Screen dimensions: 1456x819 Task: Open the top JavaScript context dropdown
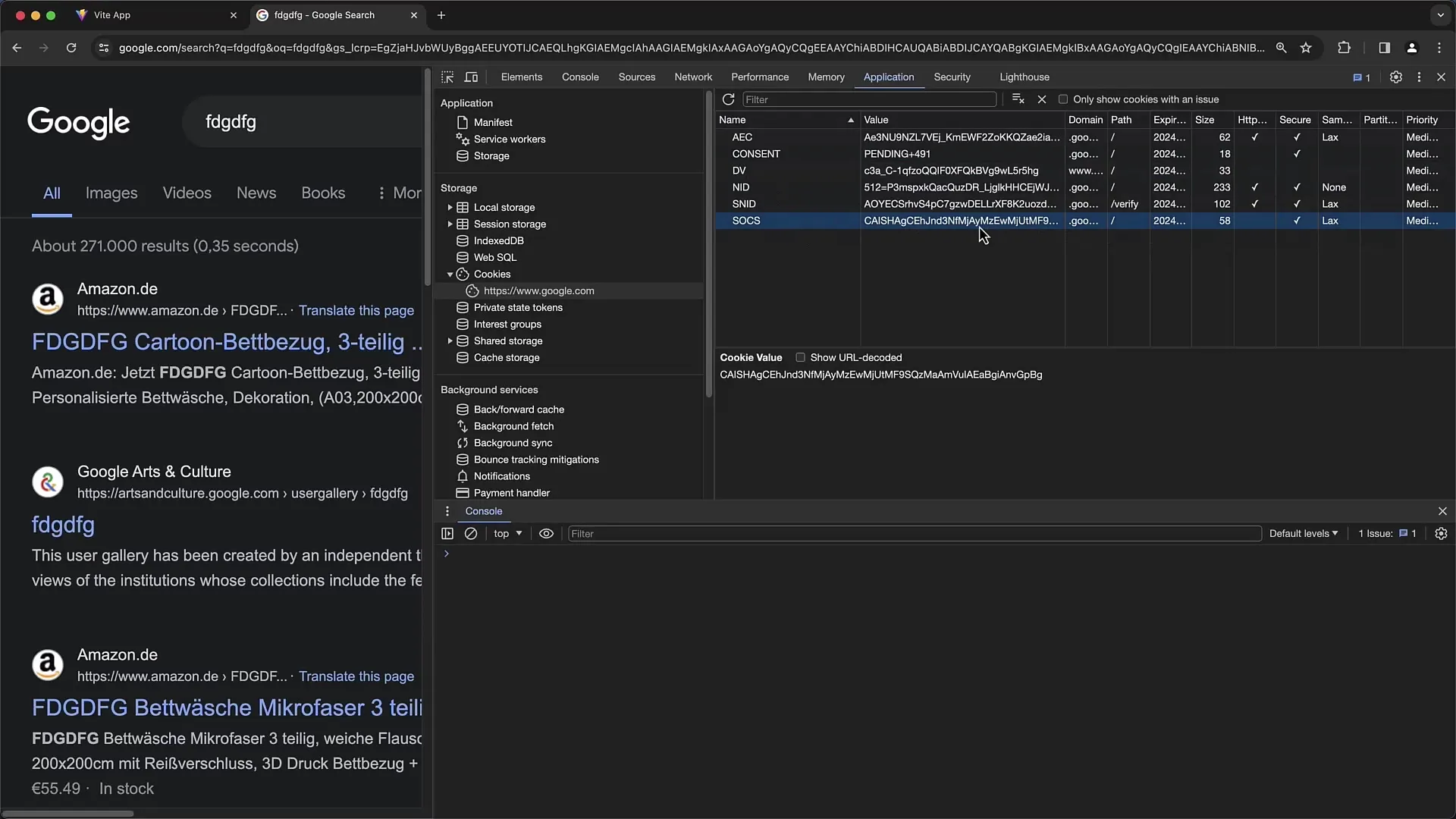coord(508,534)
